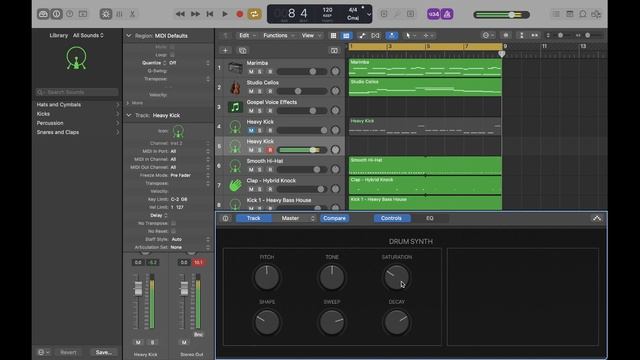Viewport: 640px width, 360px height.
Task: Open the Functions menu in tracks area
Action: (278, 36)
